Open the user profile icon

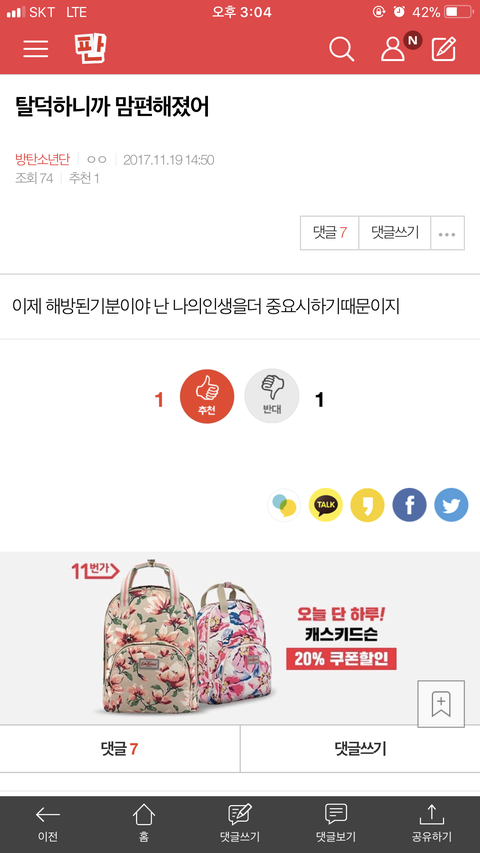coord(393,49)
